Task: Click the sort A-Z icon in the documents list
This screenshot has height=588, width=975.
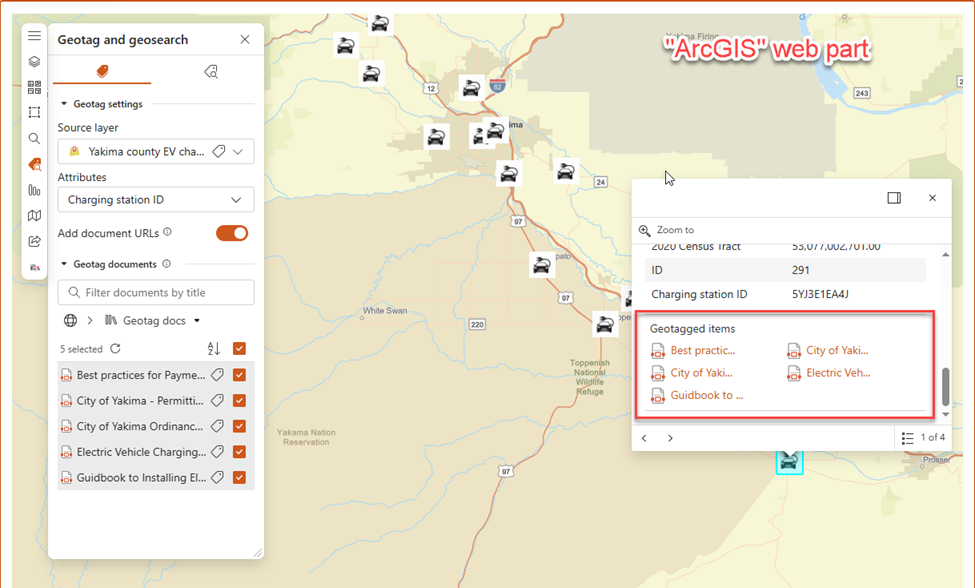Action: point(213,349)
